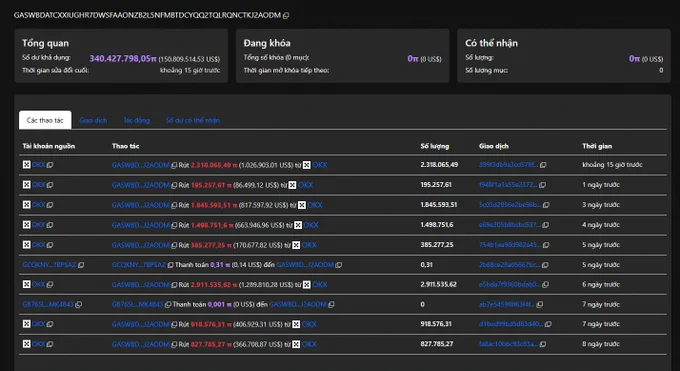This screenshot has width=680, height=371.
Task: Click OKX logo in source column, 385.277,25 row
Action: point(26,244)
